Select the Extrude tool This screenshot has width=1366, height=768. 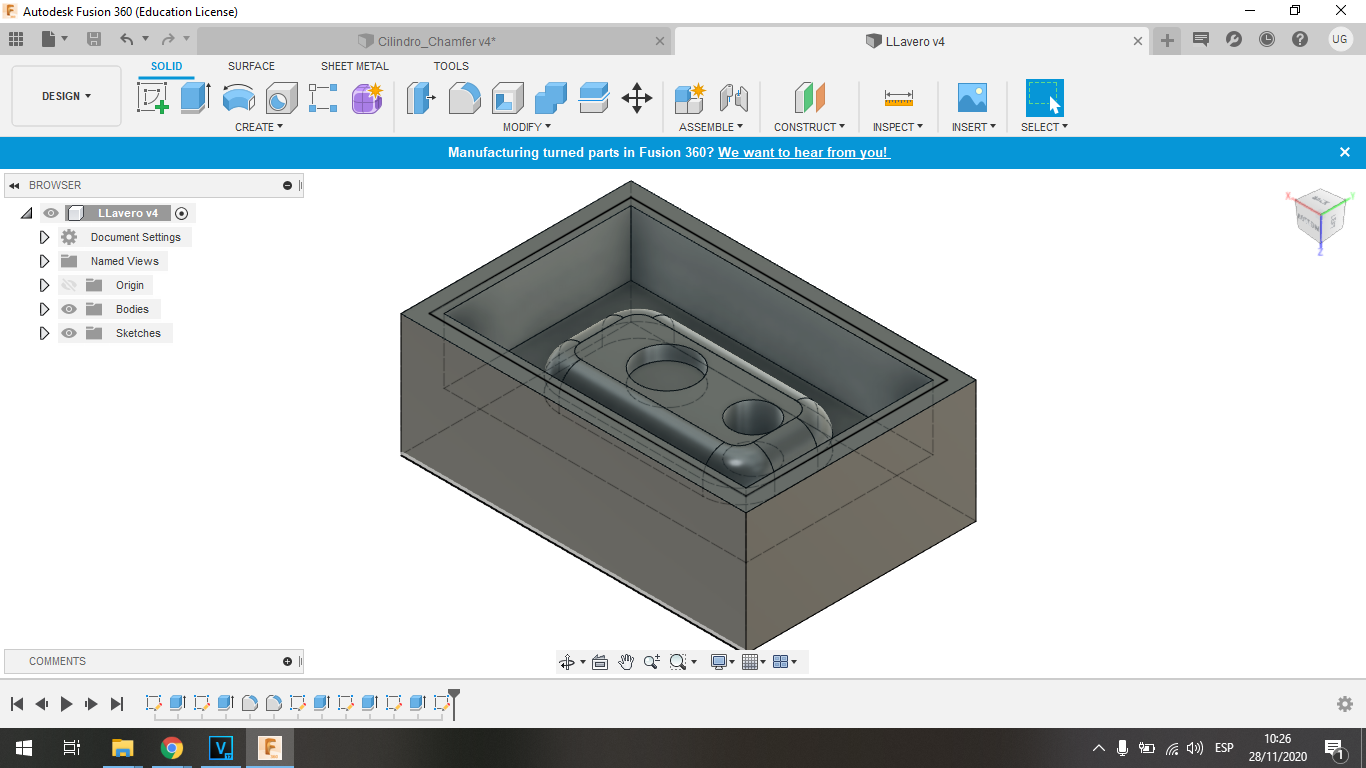[195, 98]
